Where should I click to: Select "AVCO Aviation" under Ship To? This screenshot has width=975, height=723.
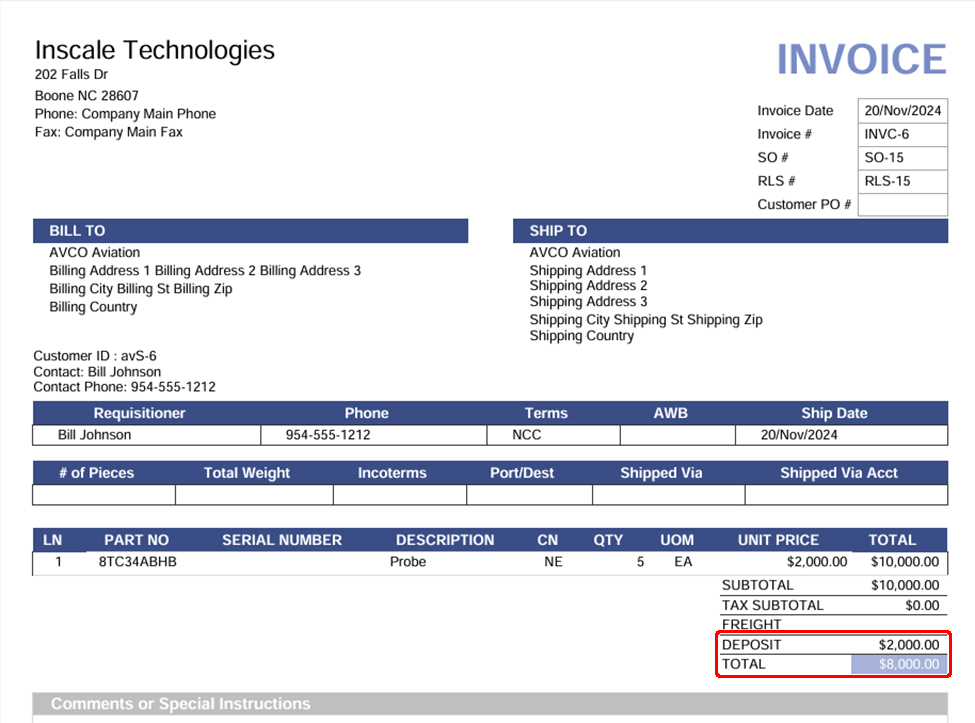[575, 252]
